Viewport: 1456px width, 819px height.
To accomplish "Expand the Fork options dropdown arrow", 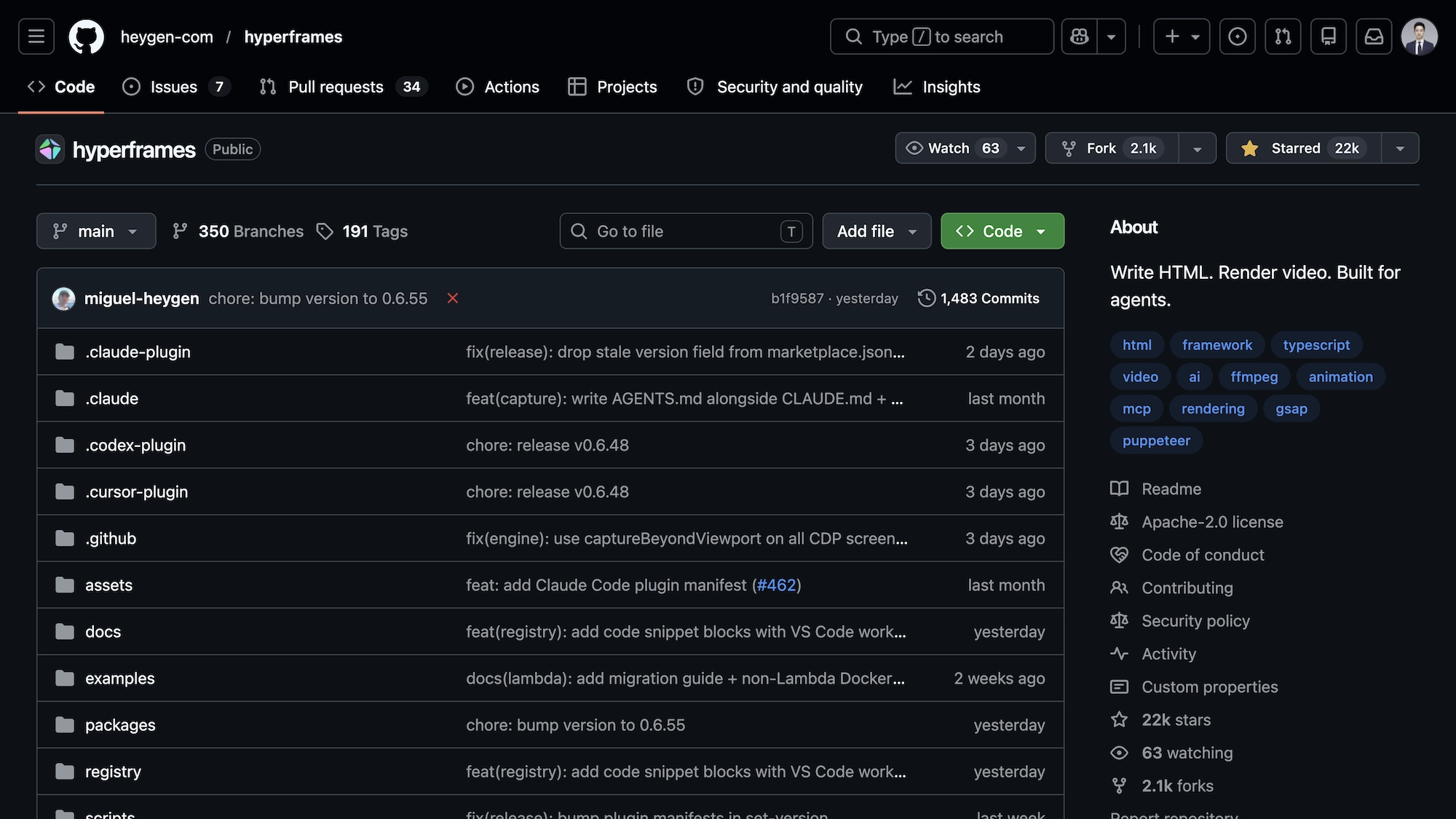I will (x=1197, y=149).
